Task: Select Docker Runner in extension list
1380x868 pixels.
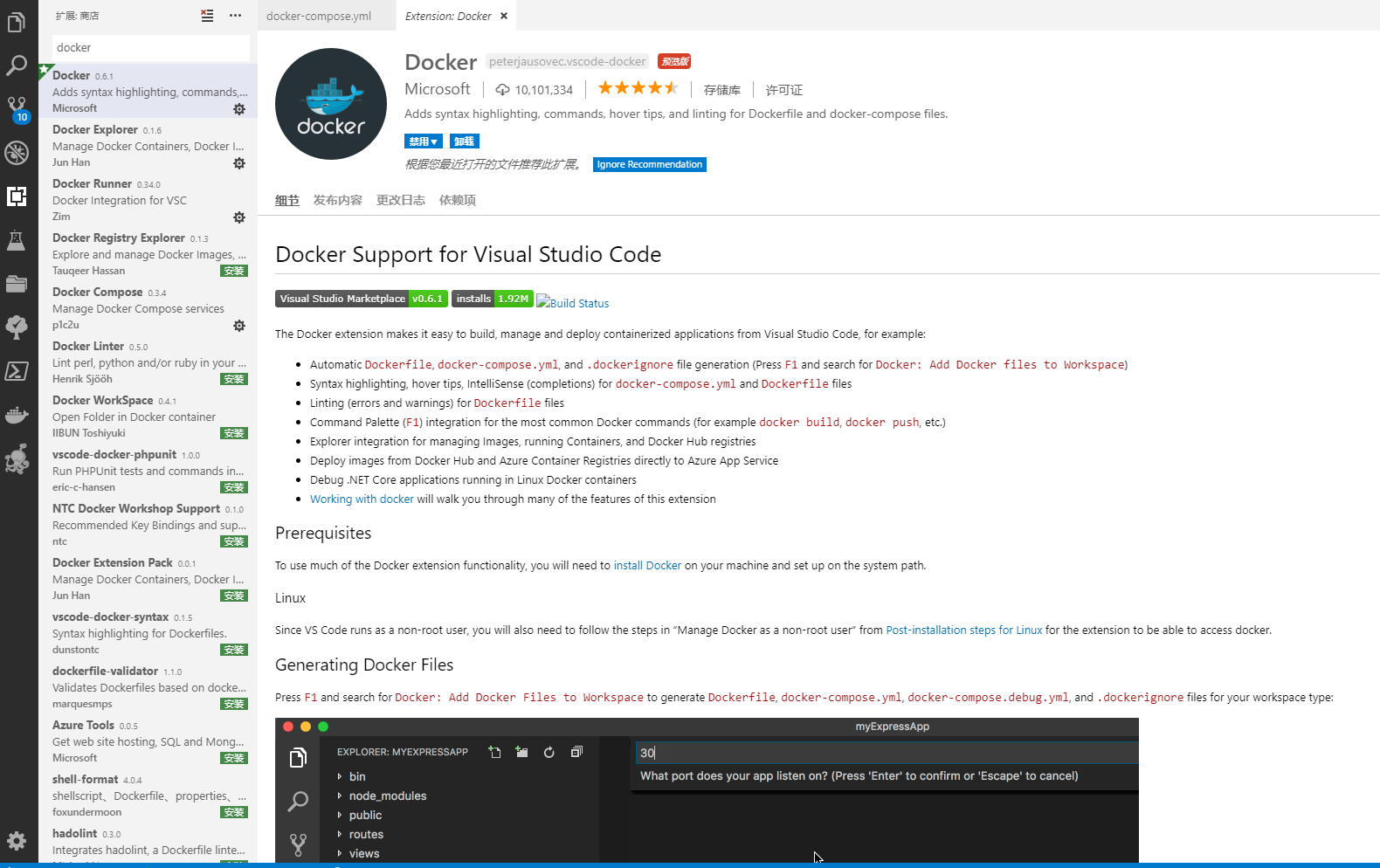Action: pyautogui.click(x=148, y=199)
